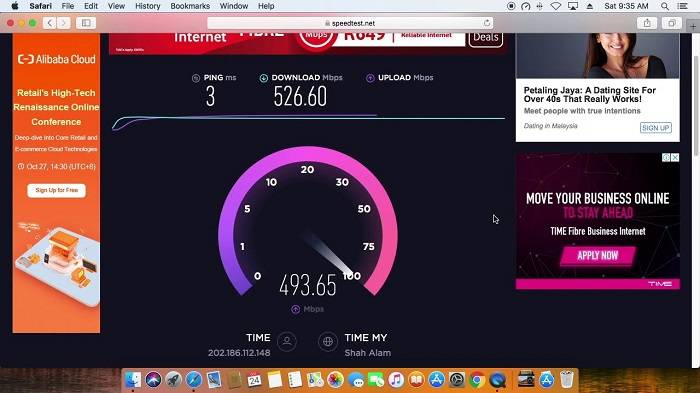The image size is (700, 393).
Task: Open Finder from the Dock
Action: (x=133, y=380)
